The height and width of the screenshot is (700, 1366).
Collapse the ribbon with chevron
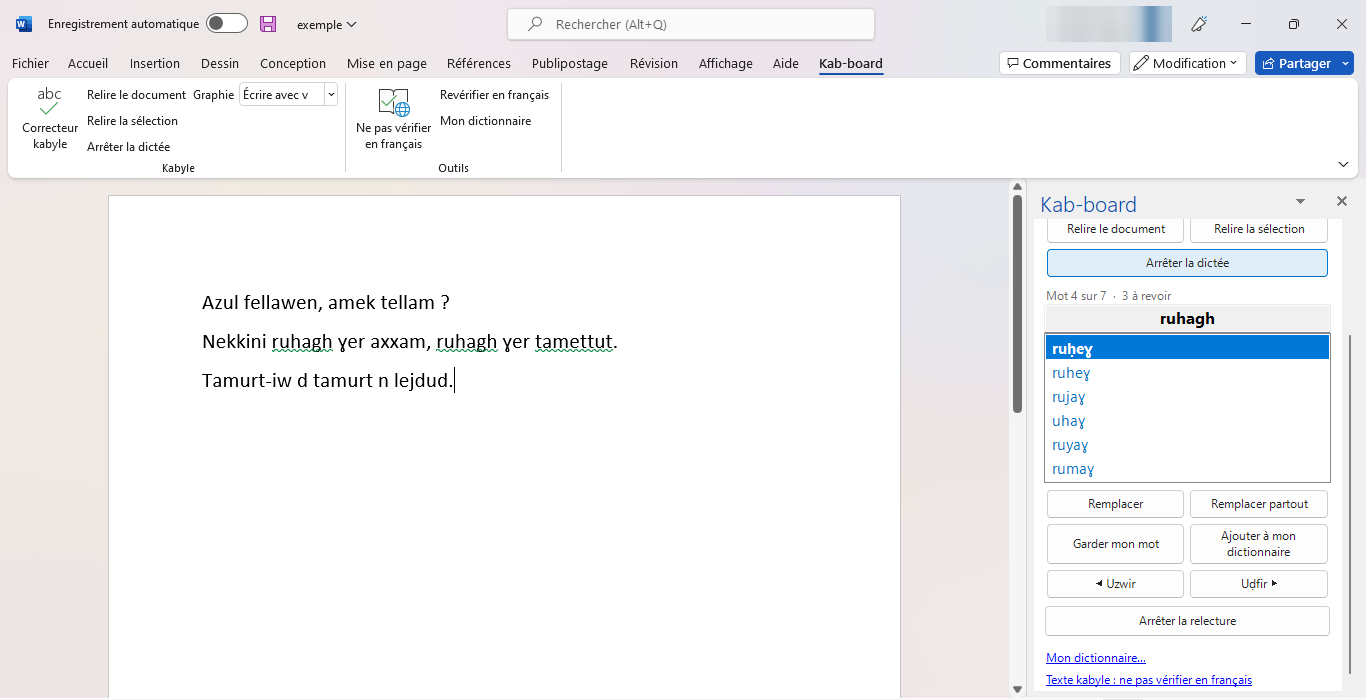click(x=1343, y=164)
